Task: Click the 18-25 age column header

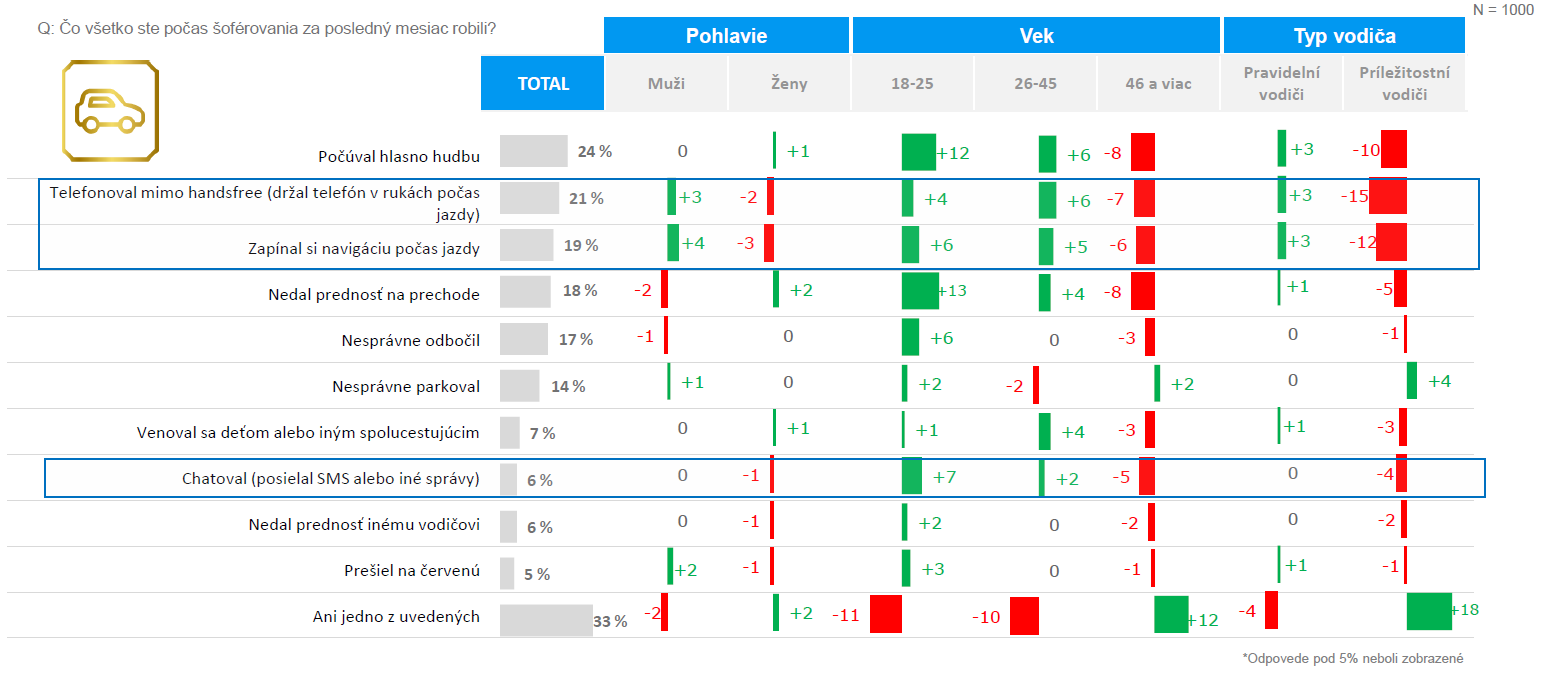Action: (x=912, y=84)
